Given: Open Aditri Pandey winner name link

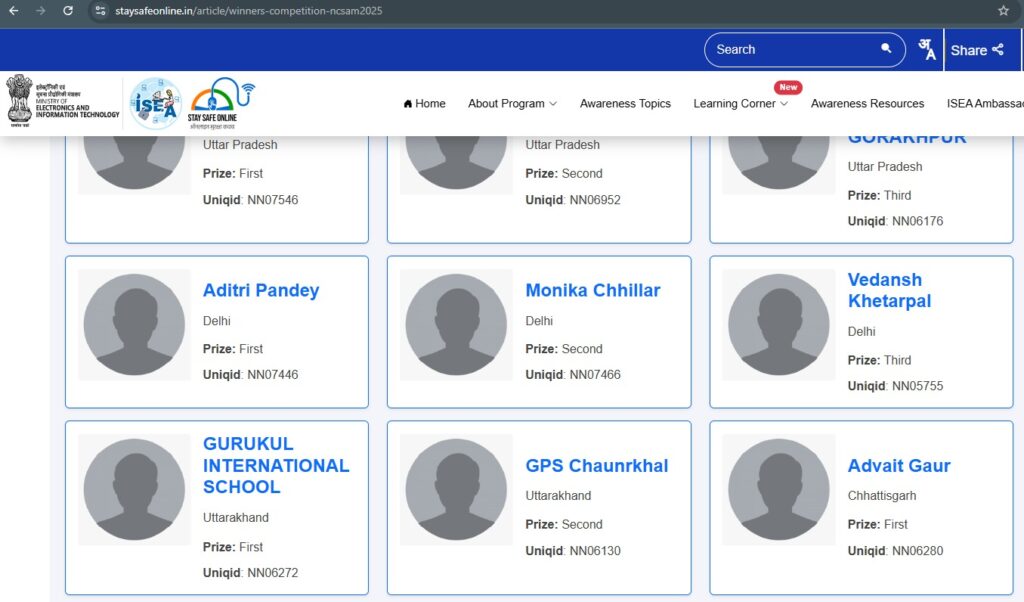Looking at the screenshot, I should [261, 291].
